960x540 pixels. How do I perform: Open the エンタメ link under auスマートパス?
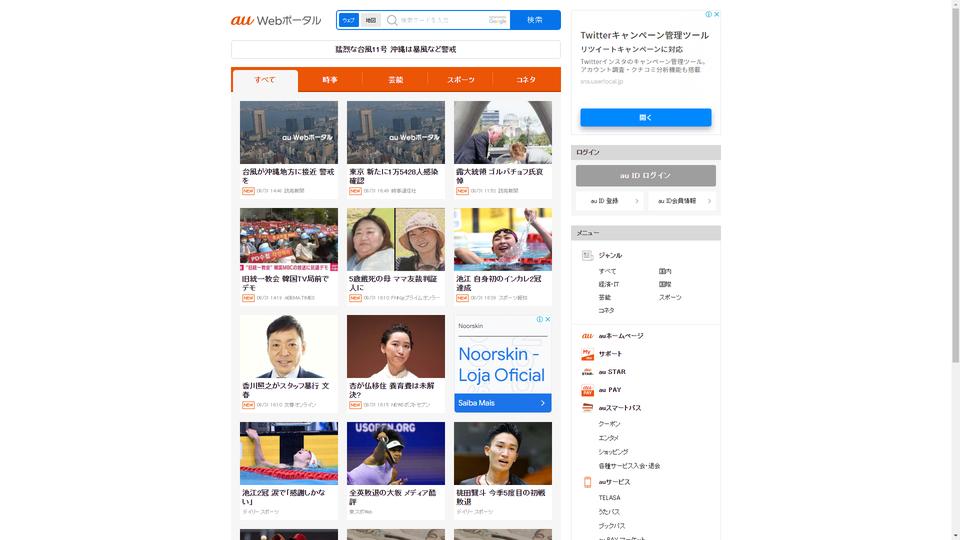coord(609,438)
